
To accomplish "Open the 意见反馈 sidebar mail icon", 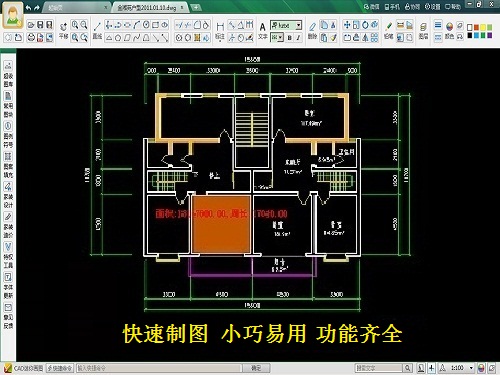I will click(8, 316).
